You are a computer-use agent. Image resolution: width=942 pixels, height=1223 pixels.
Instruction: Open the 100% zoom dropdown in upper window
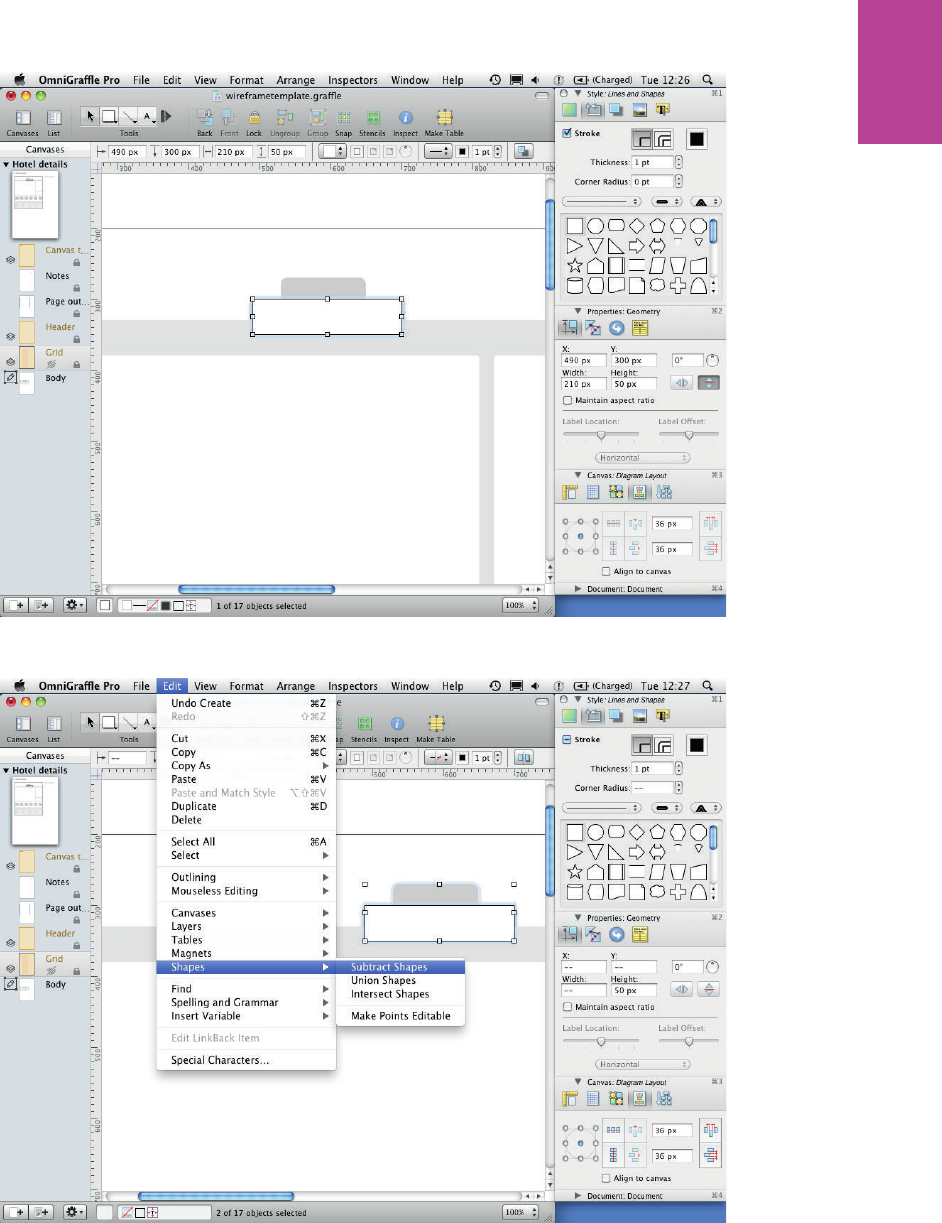click(x=520, y=605)
